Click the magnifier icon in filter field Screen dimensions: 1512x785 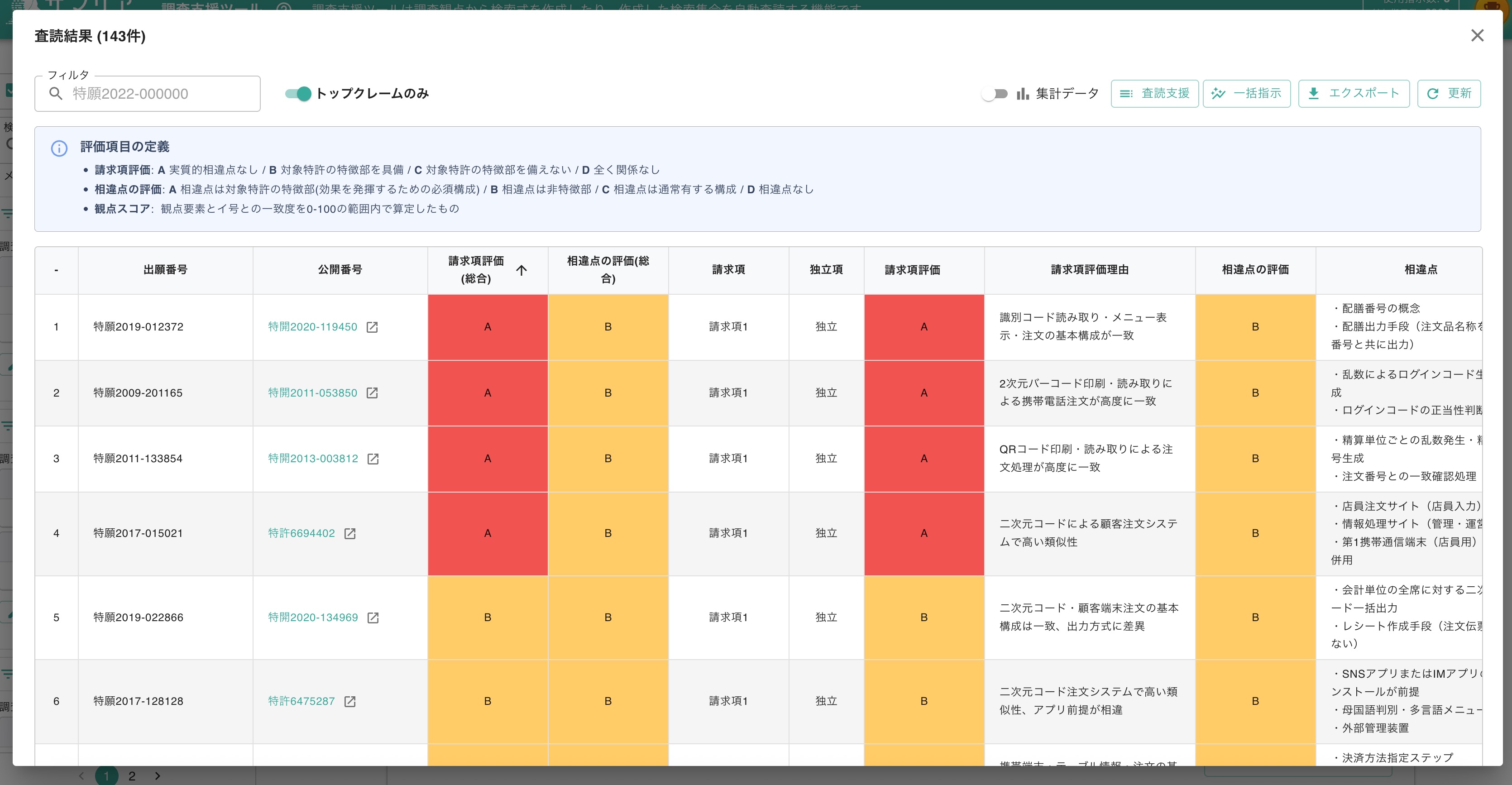(56, 93)
